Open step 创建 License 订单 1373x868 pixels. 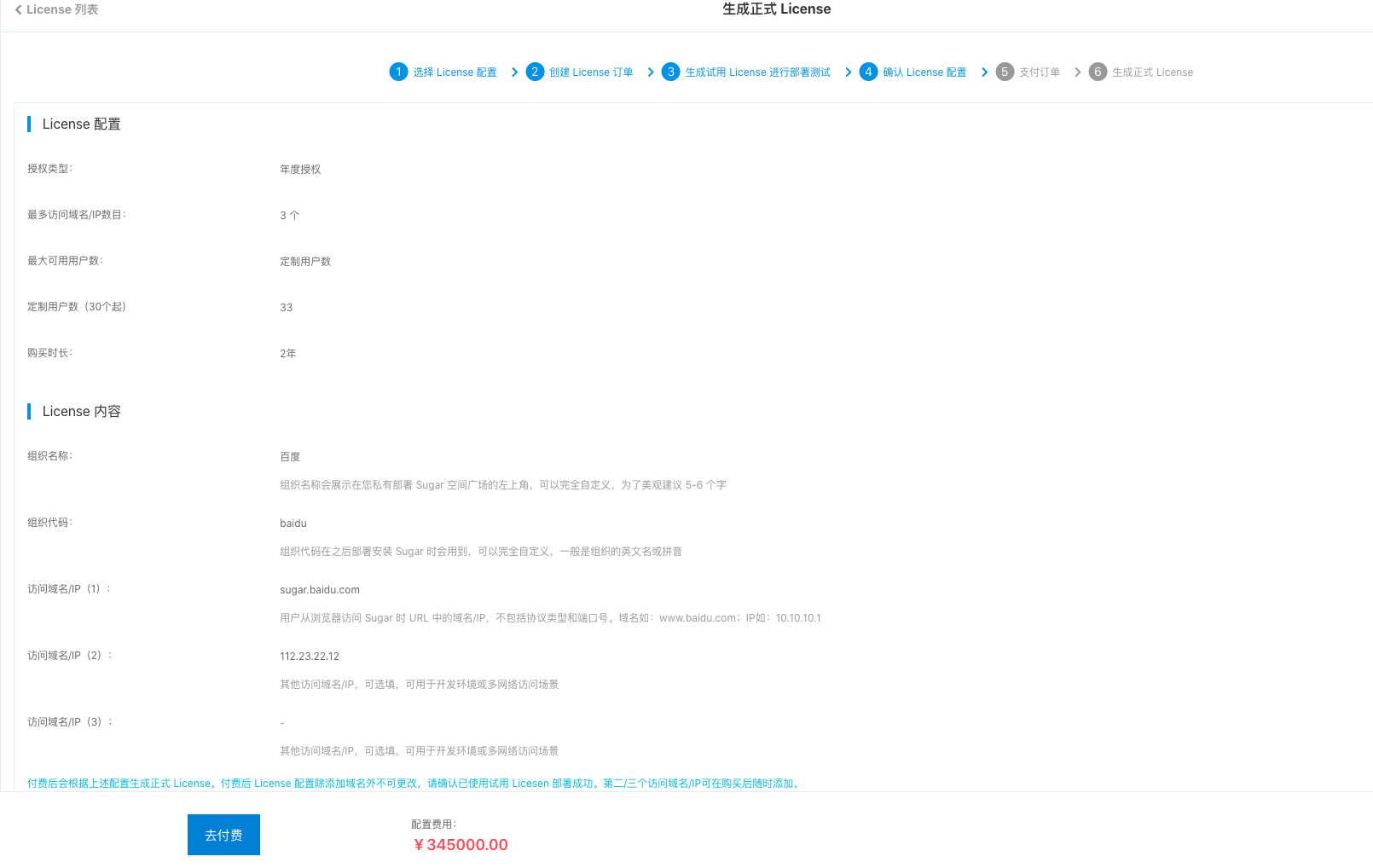[591, 72]
